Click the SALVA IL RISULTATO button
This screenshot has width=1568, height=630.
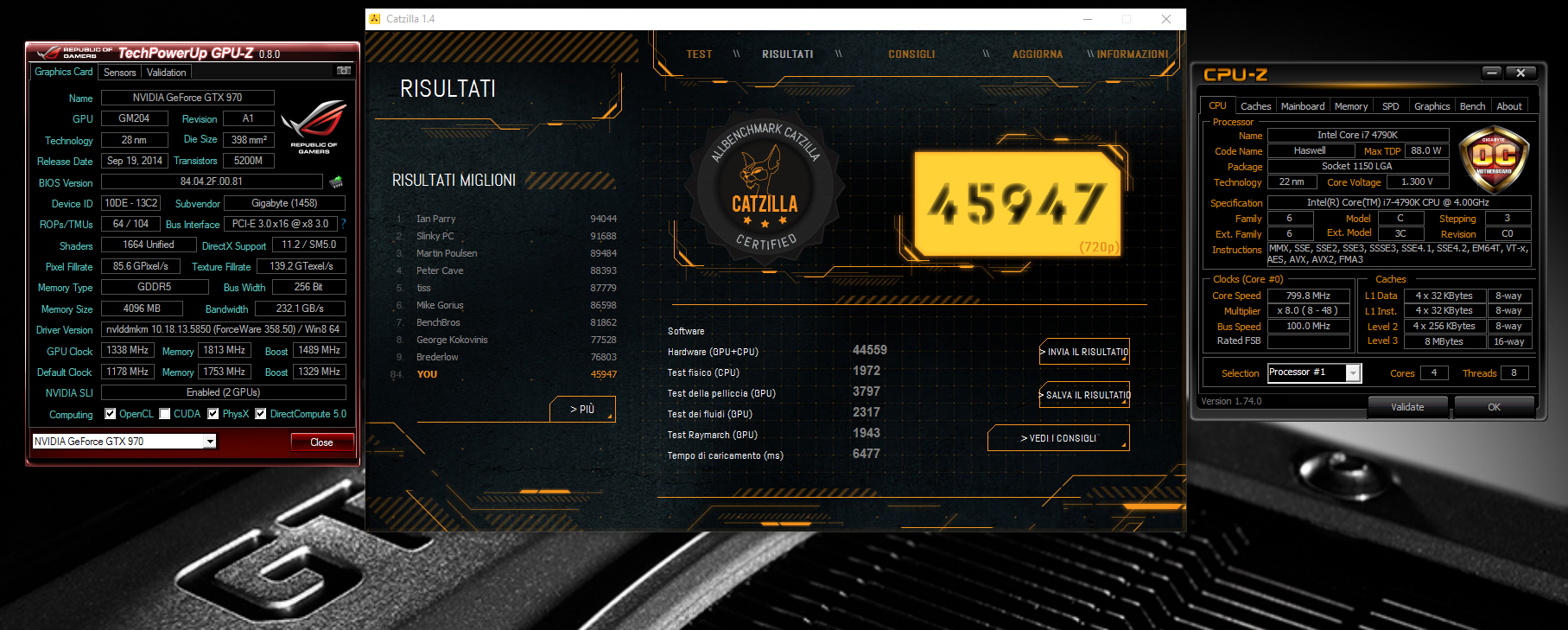[x=1084, y=395]
